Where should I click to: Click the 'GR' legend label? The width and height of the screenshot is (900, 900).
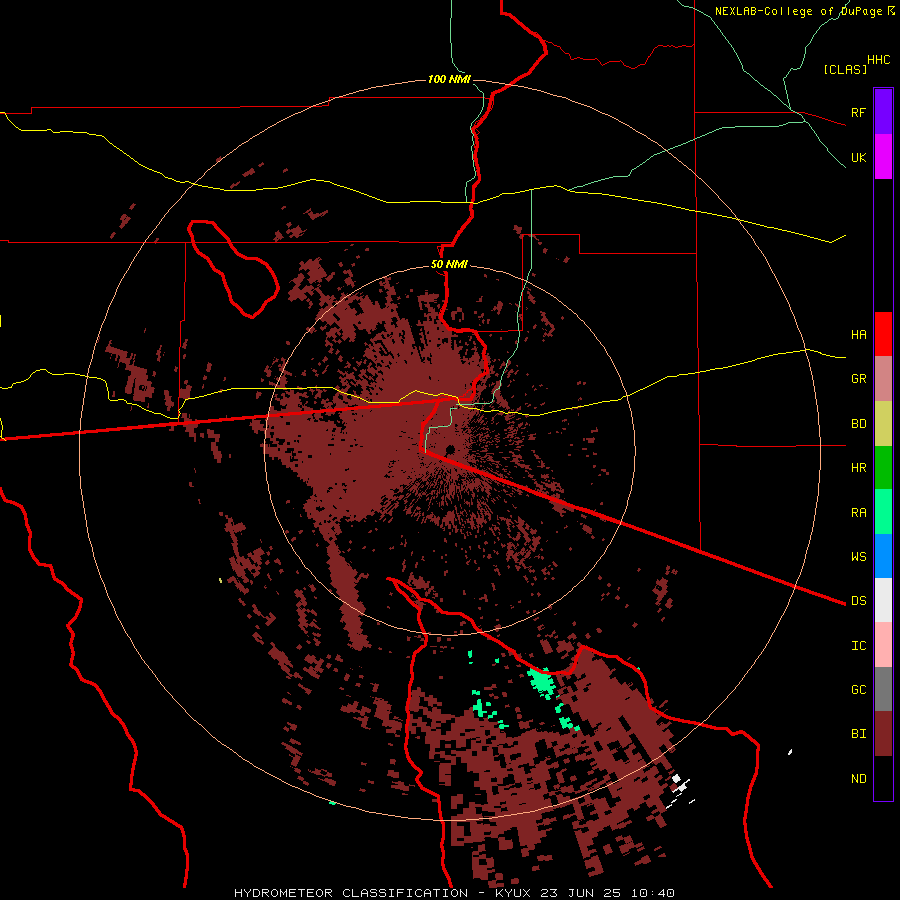pos(858,379)
